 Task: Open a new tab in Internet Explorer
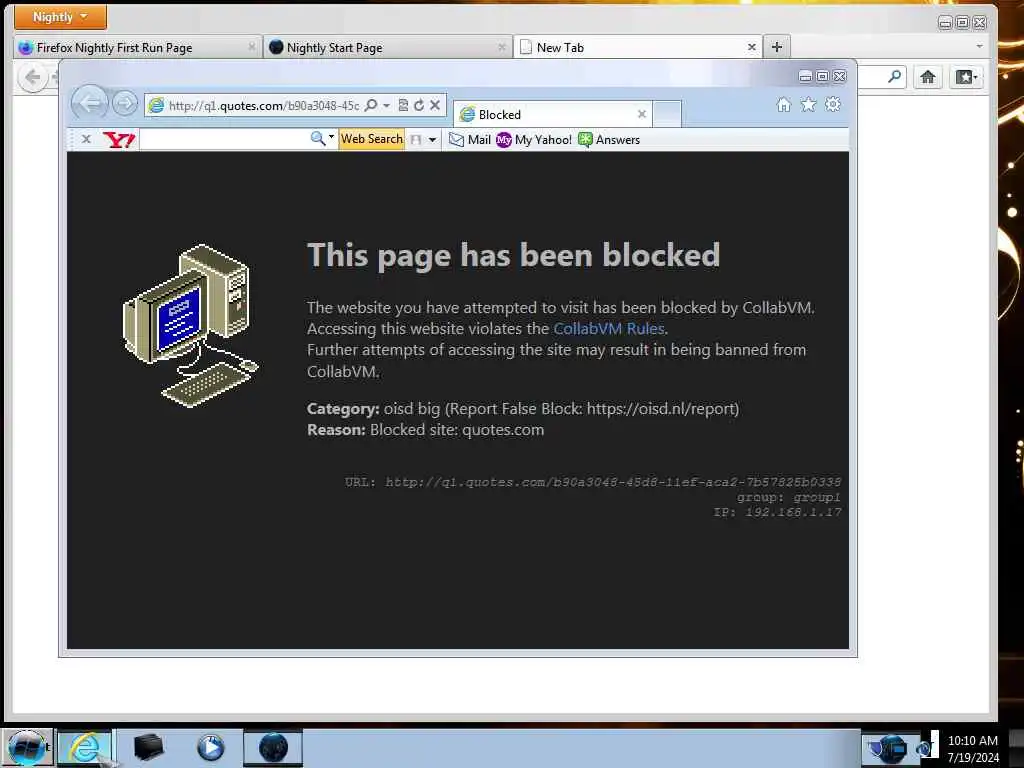tap(667, 114)
